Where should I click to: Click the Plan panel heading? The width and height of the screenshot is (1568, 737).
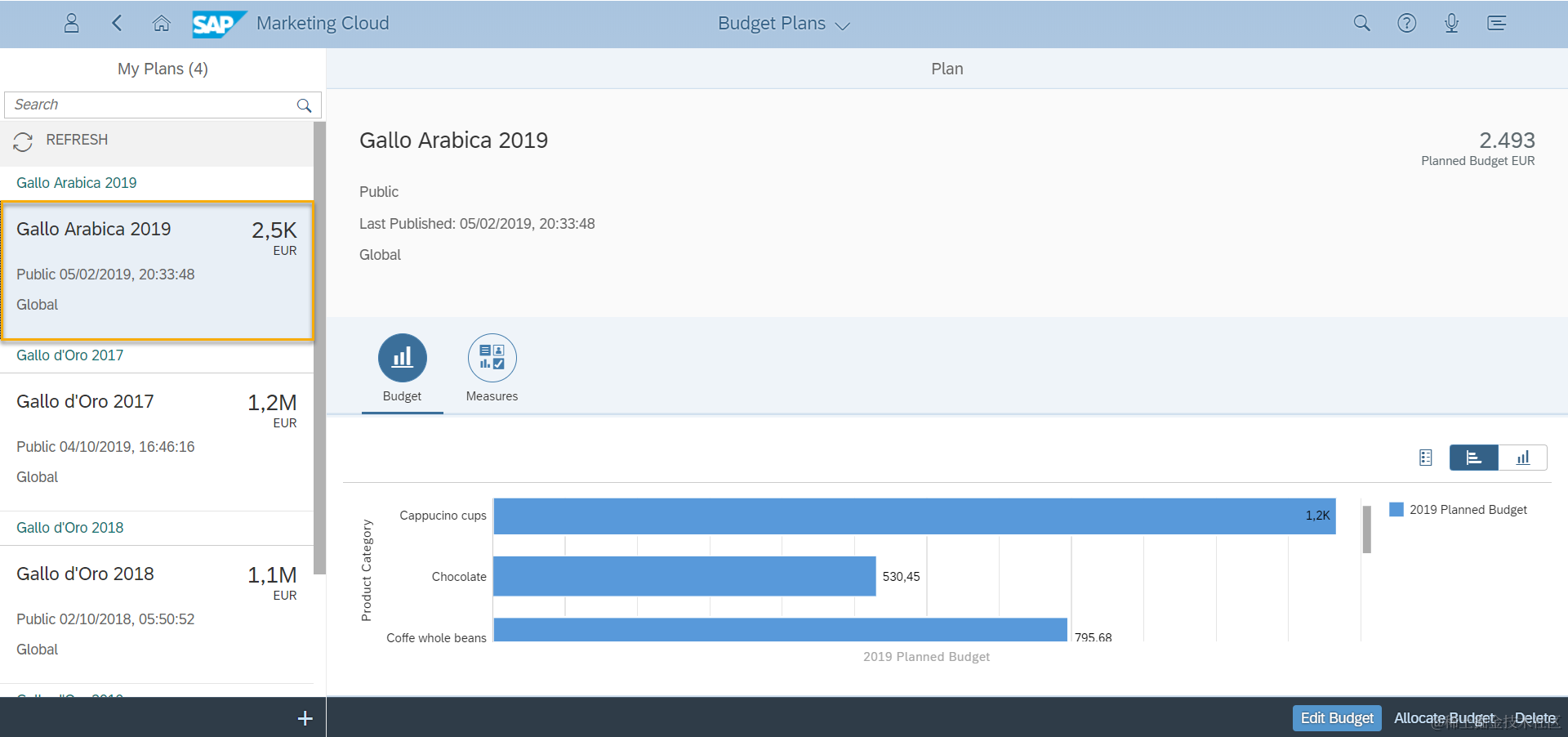947,69
